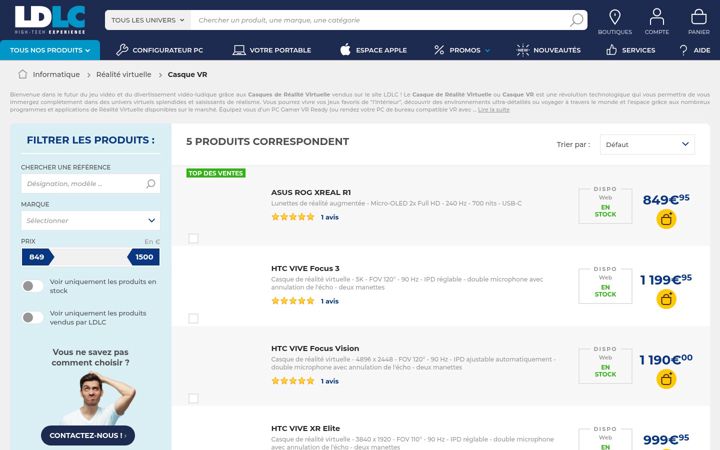Open the Trier par Défaut dropdown
720x450 pixels.
coord(647,144)
